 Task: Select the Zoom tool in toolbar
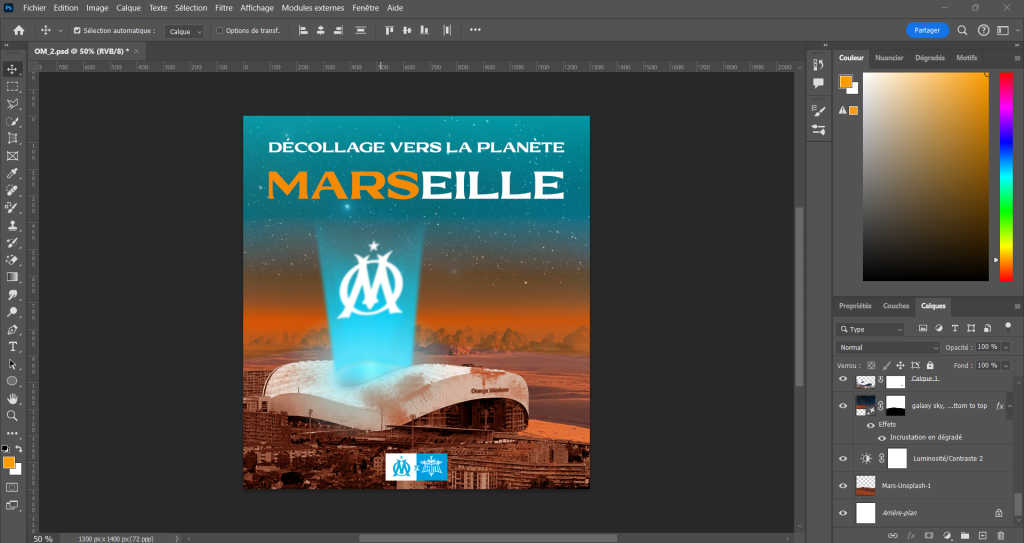click(12, 416)
